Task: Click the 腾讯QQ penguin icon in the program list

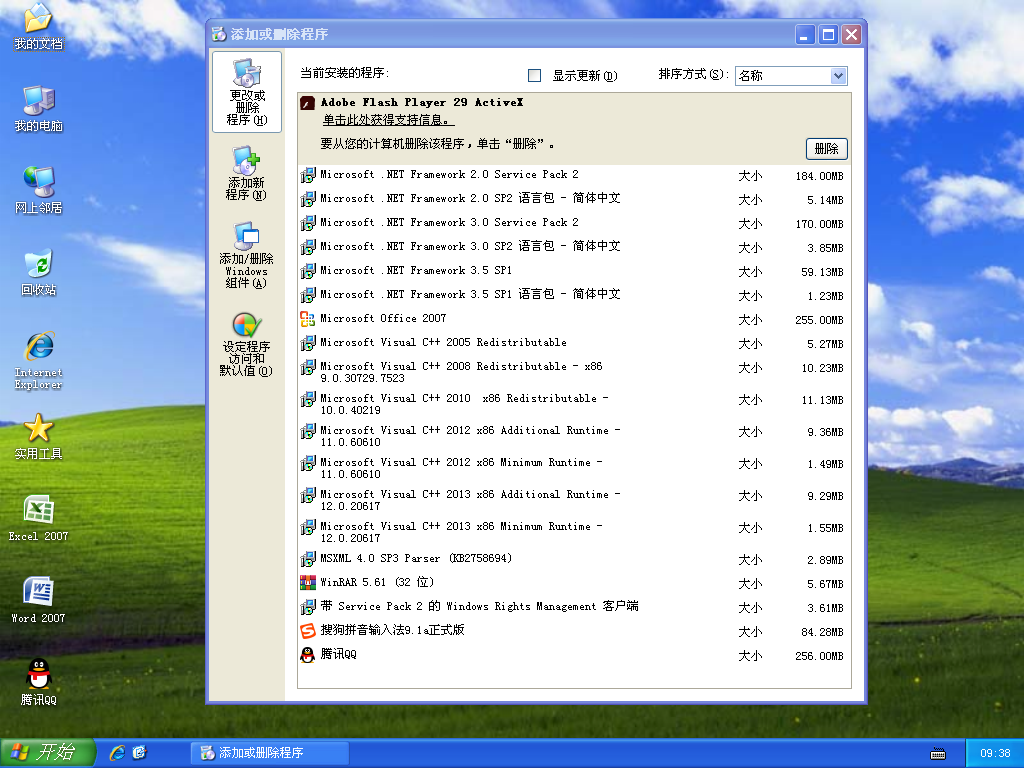Action: click(308, 655)
